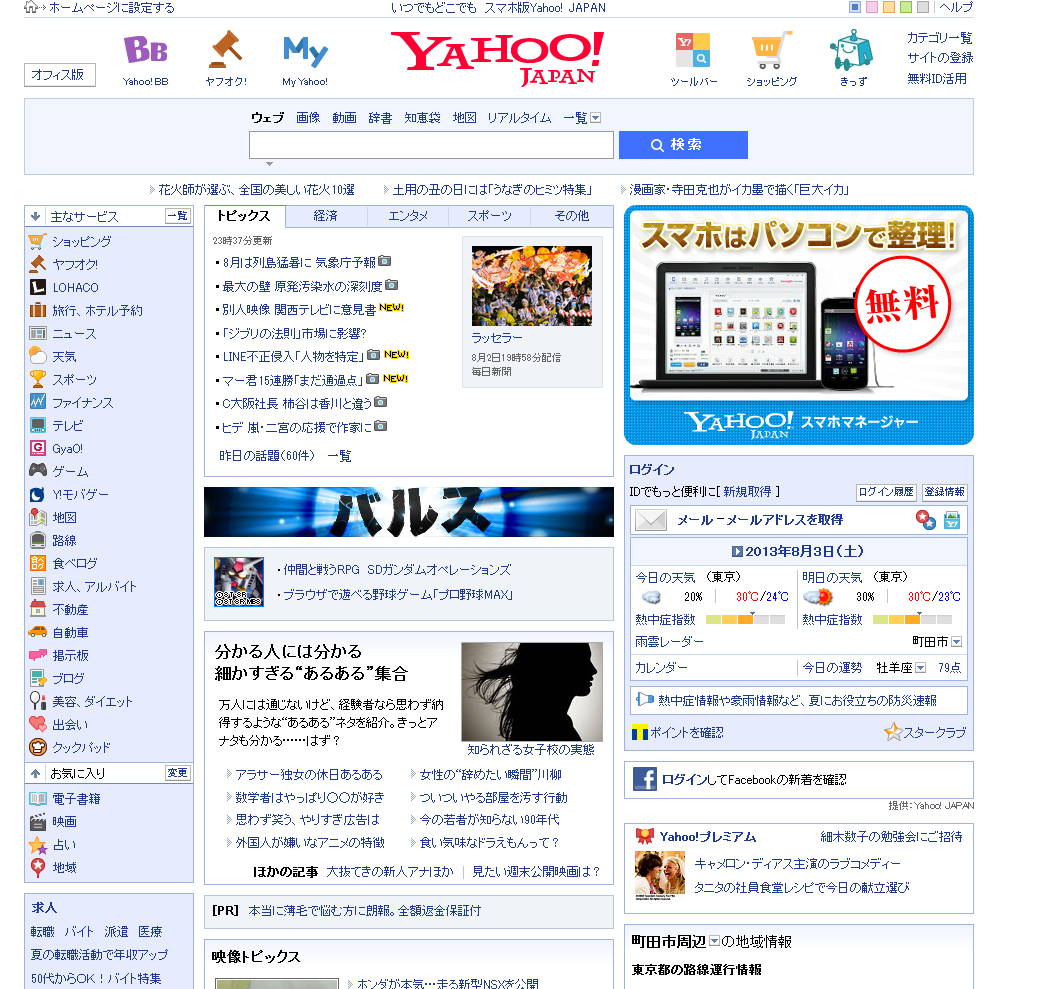The image size is (1063, 989).
Task: Open the headline 8月は列島猛暑に 気象庁予報
Action: (x=299, y=262)
